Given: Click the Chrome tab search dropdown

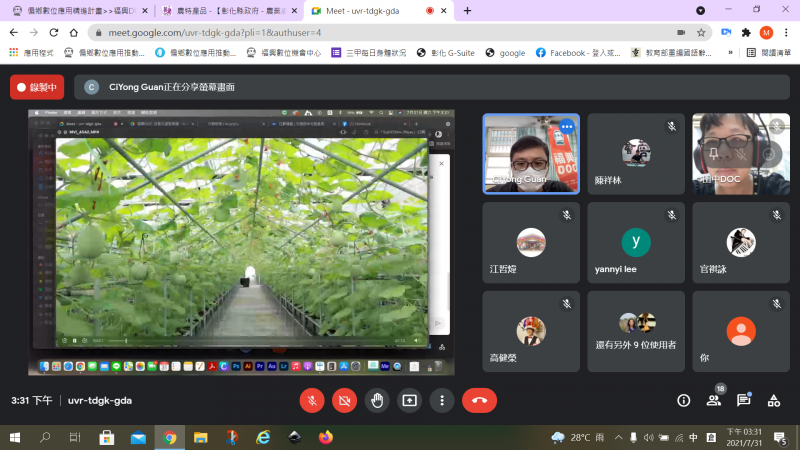Looking at the screenshot, I should (x=701, y=11).
